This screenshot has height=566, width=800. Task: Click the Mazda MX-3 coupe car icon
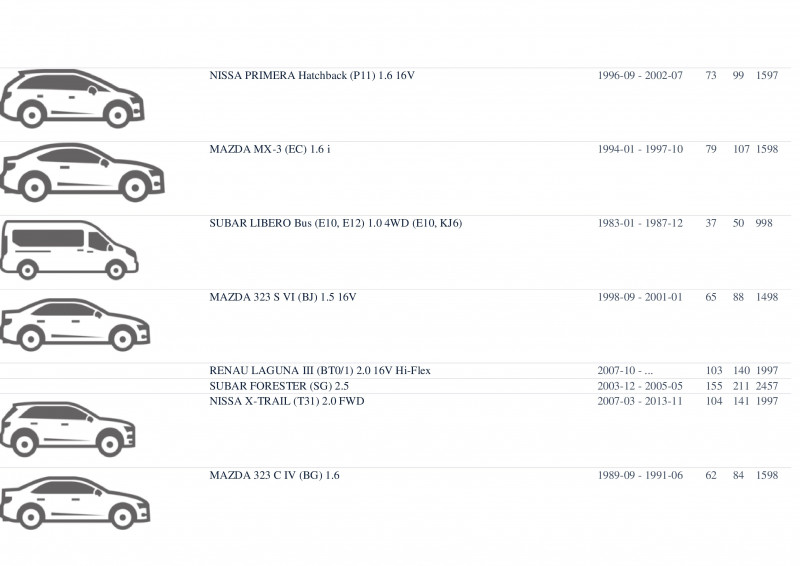tap(82, 172)
